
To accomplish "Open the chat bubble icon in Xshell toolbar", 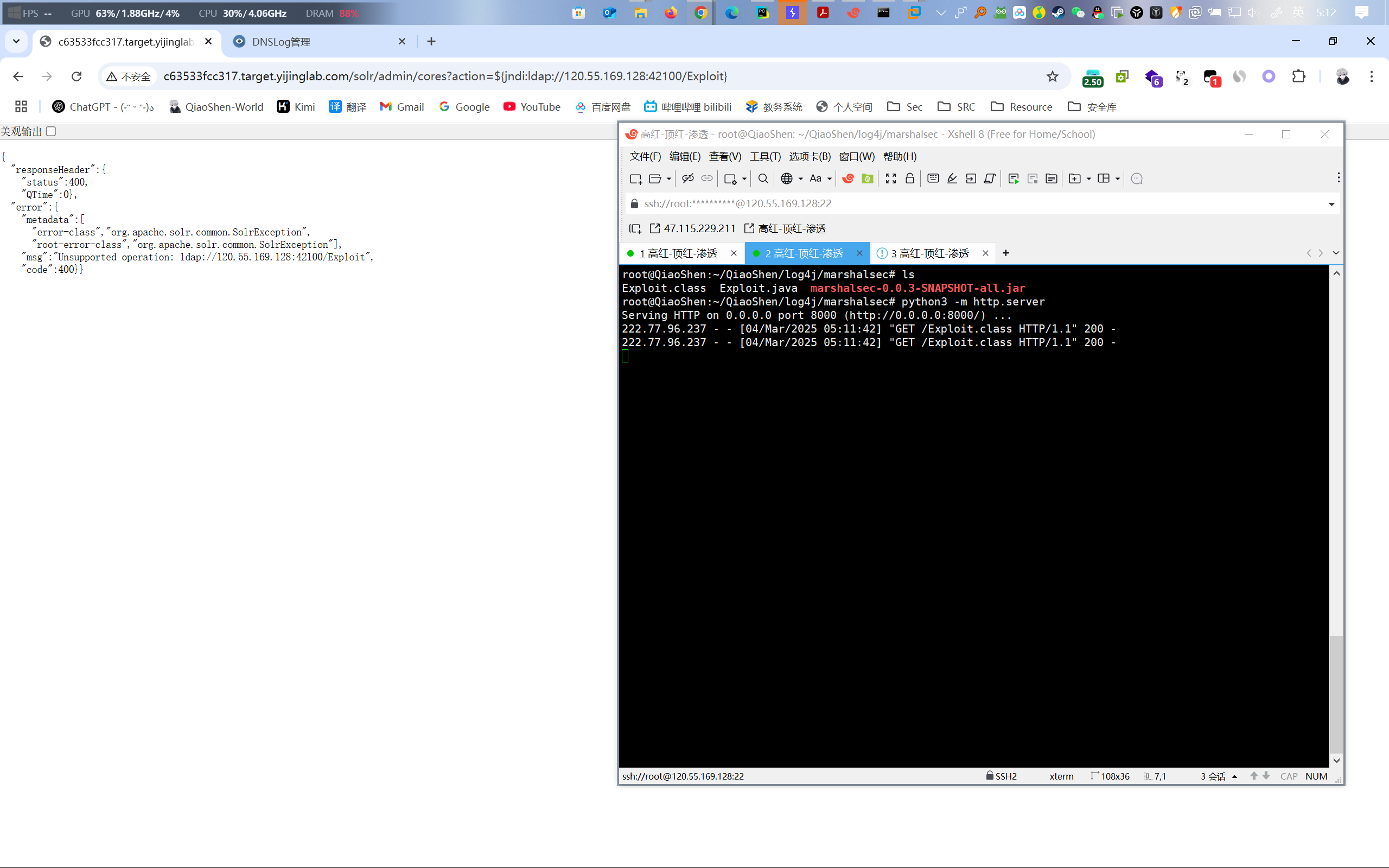I will click(x=1137, y=178).
